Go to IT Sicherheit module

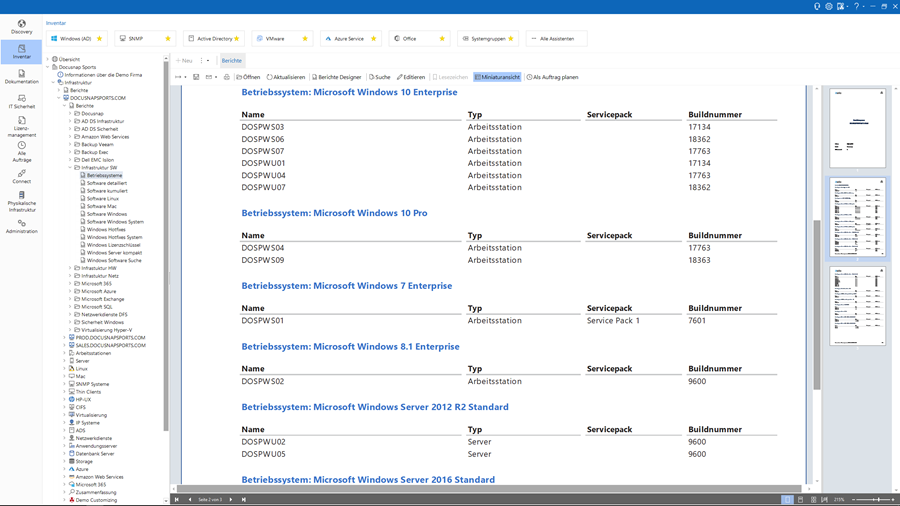coord(21,102)
